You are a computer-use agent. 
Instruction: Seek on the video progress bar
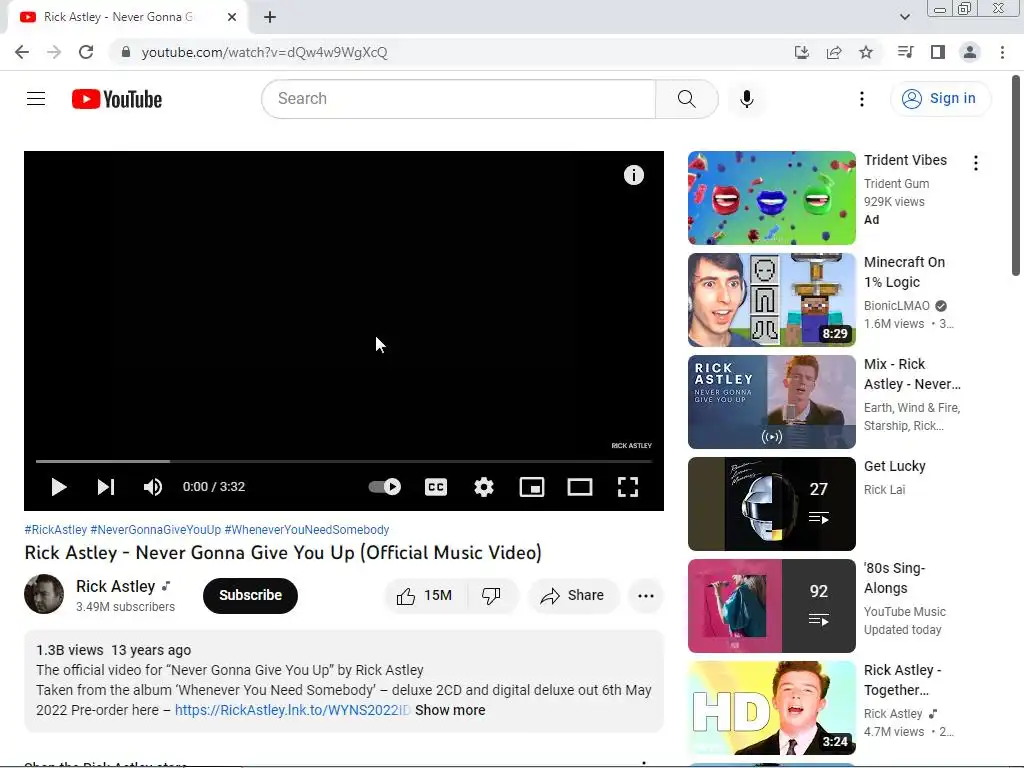coord(344,461)
